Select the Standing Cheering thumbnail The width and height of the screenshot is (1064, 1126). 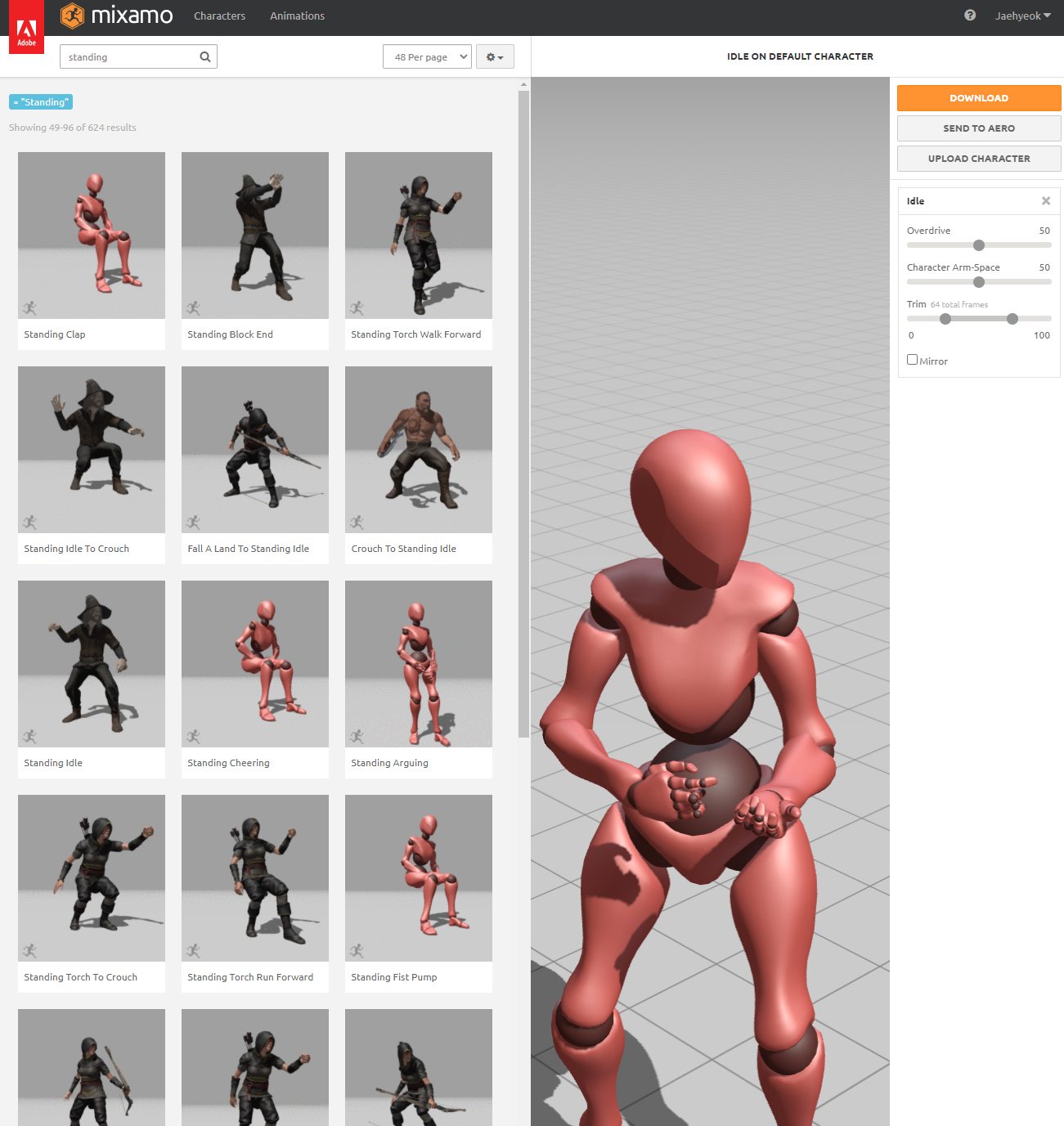255,664
